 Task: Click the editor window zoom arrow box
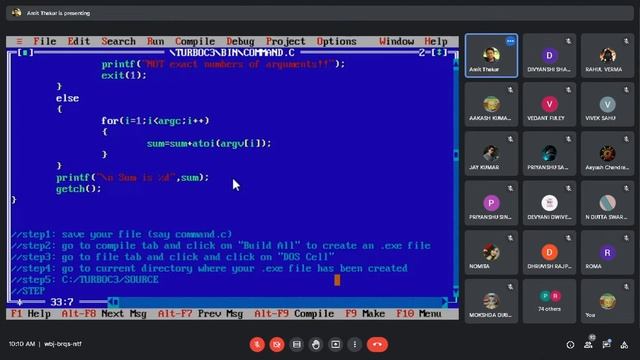pyautogui.click(x=439, y=53)
